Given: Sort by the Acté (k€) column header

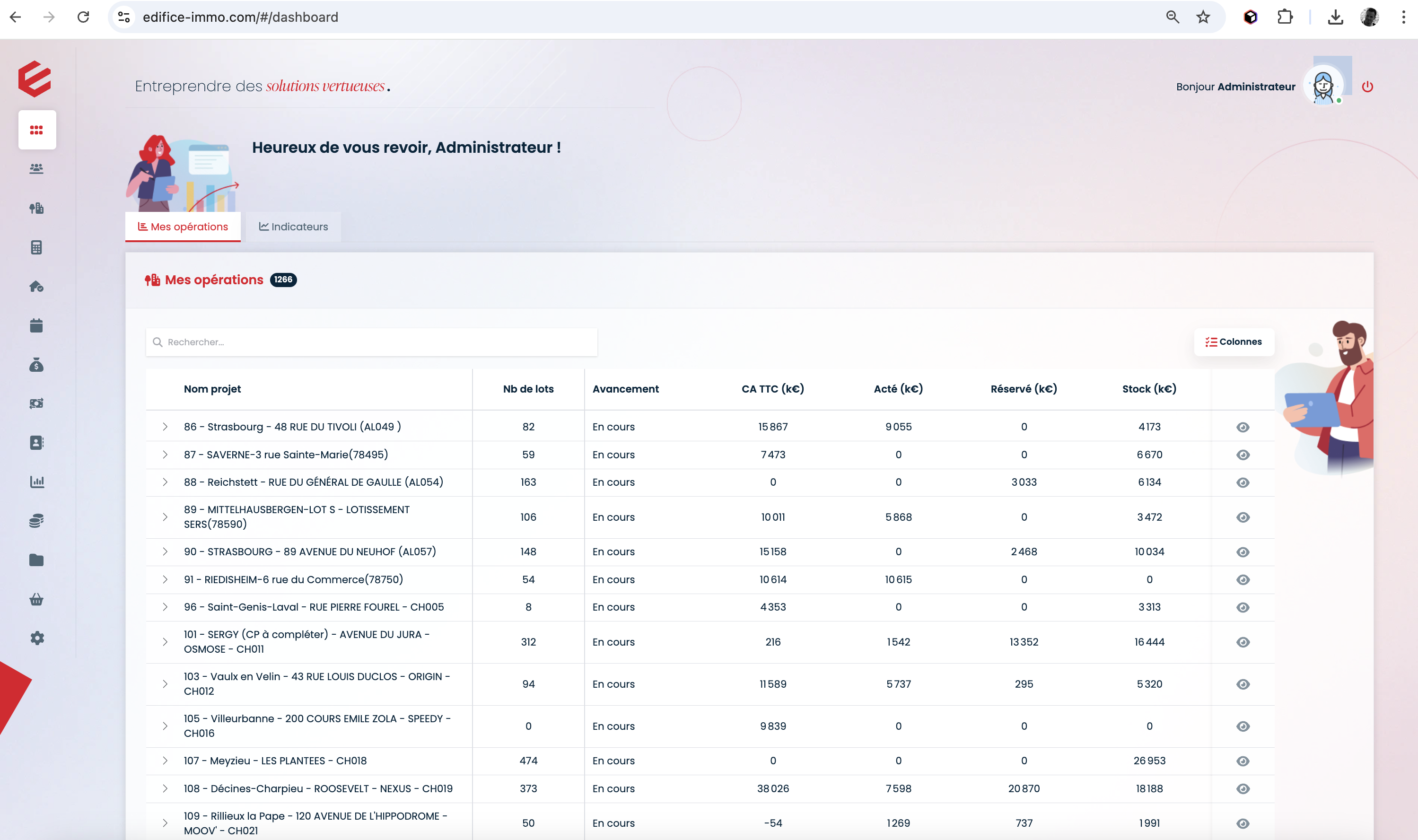Looking at the screenshot, I should coord(898,389).
